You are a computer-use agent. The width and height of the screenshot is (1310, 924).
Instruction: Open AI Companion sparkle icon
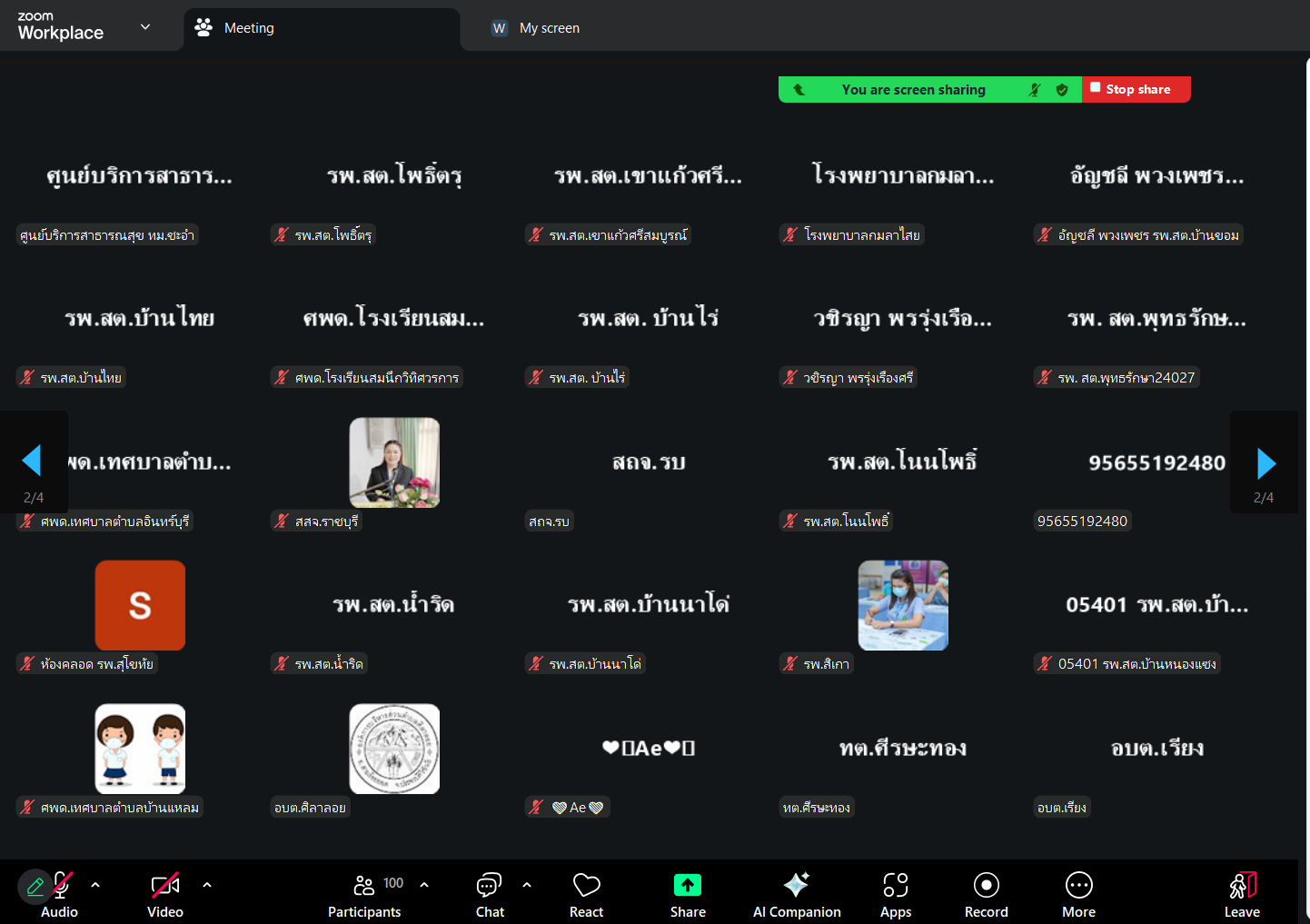(797, 885)
